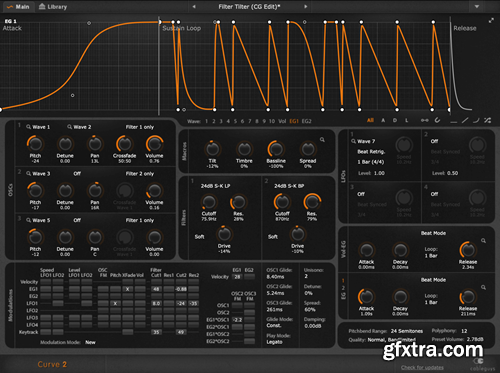Select the Vol envelope in the Wave selector

pyautogui.click(x=282, y=121)
